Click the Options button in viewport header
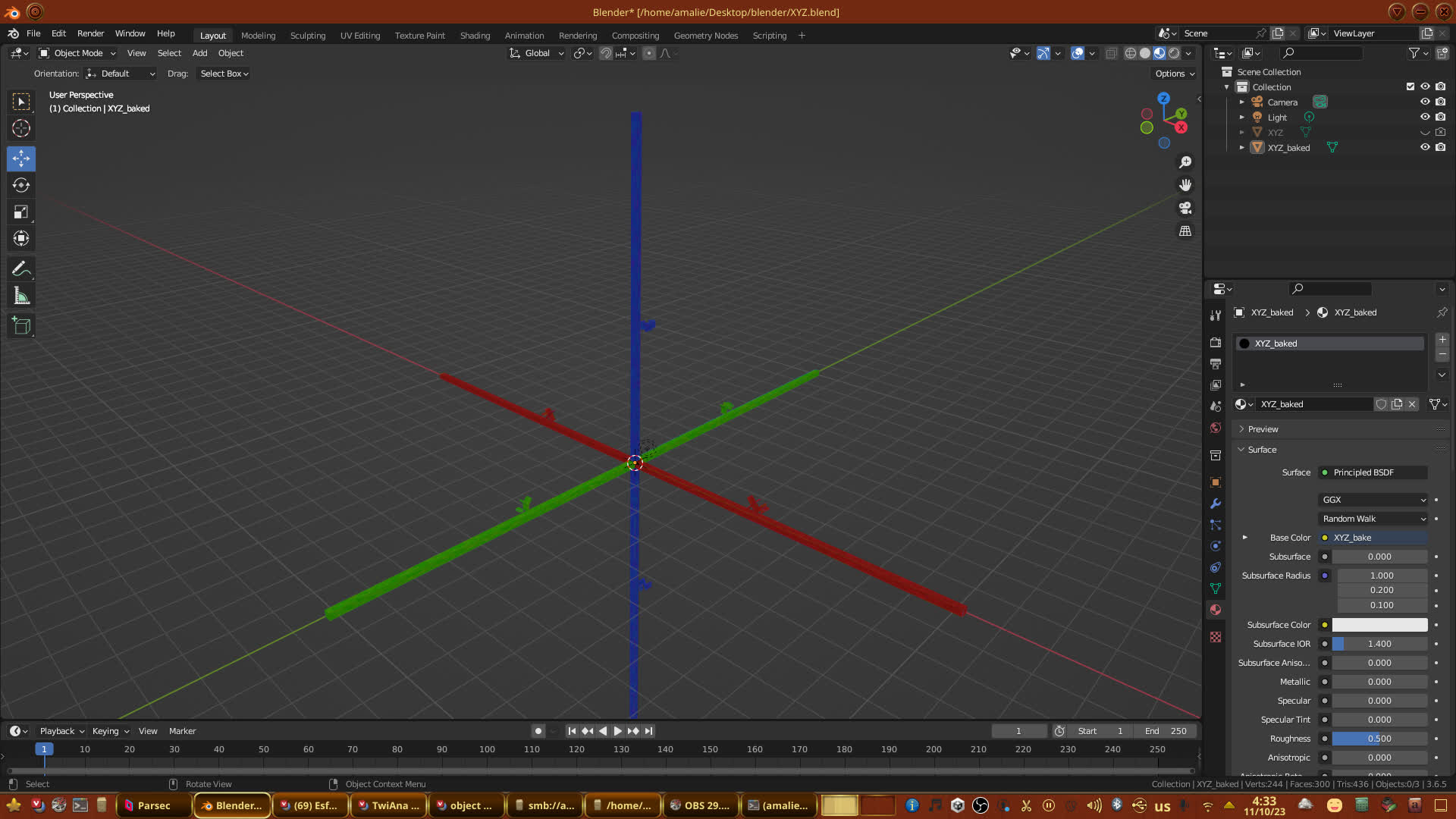 pos(1174,74)
